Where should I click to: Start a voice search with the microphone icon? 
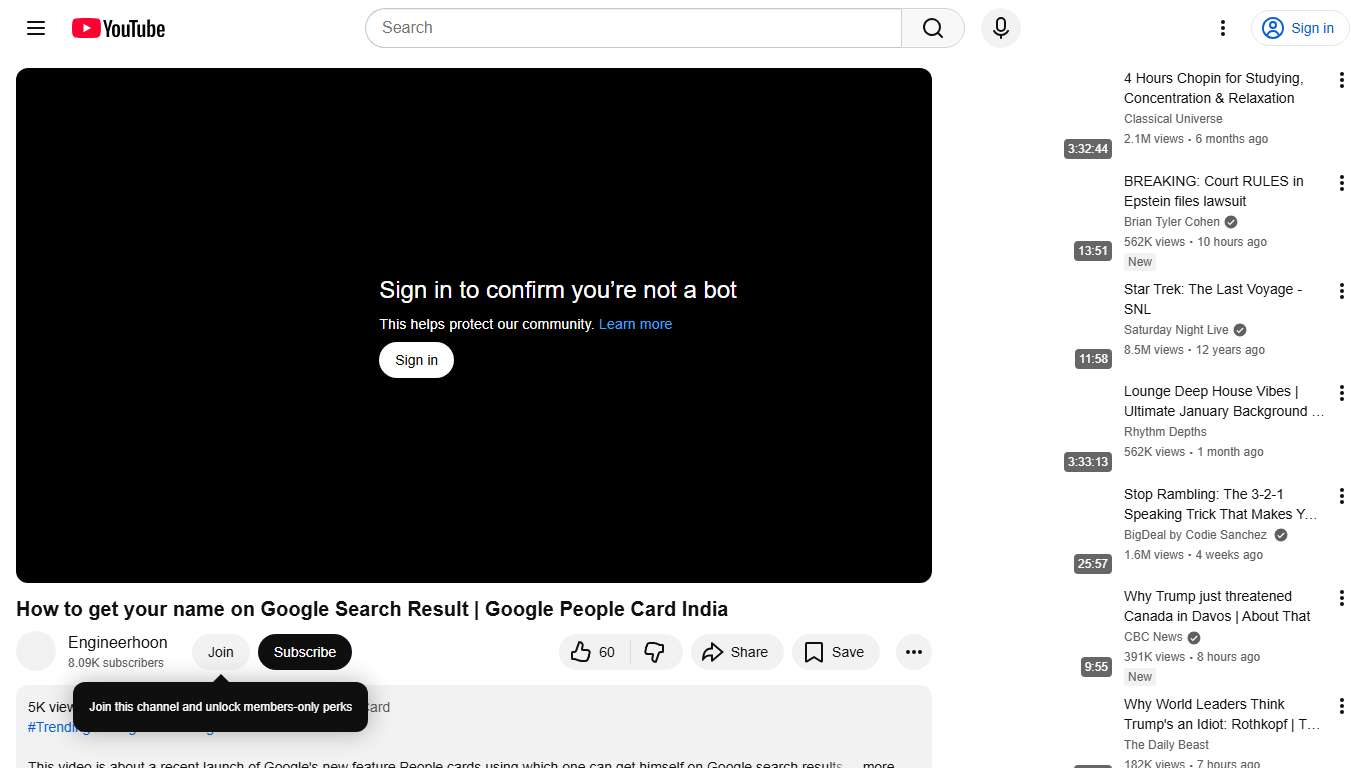[x=1000, y=28]
